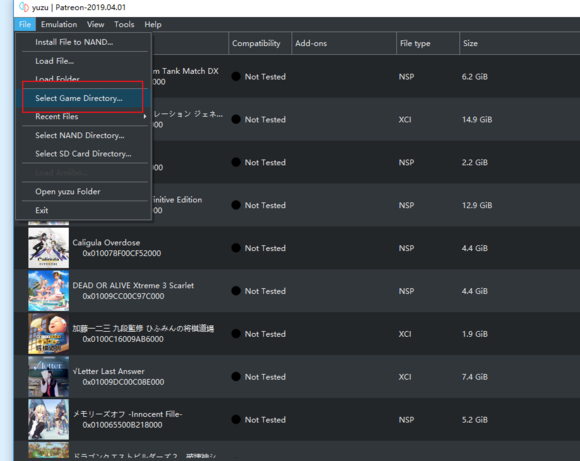580x461 pixels.
Task: Select the Caligula Overdose cover thumbnail
Action: point(48,248)
